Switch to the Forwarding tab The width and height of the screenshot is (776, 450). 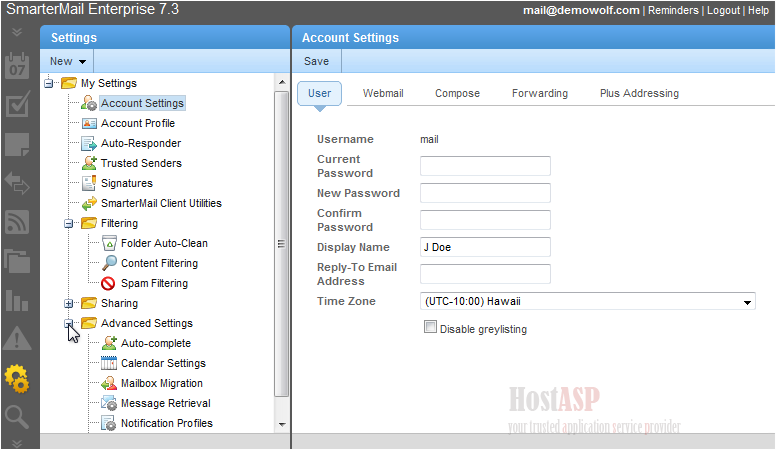tap(540, 93)
